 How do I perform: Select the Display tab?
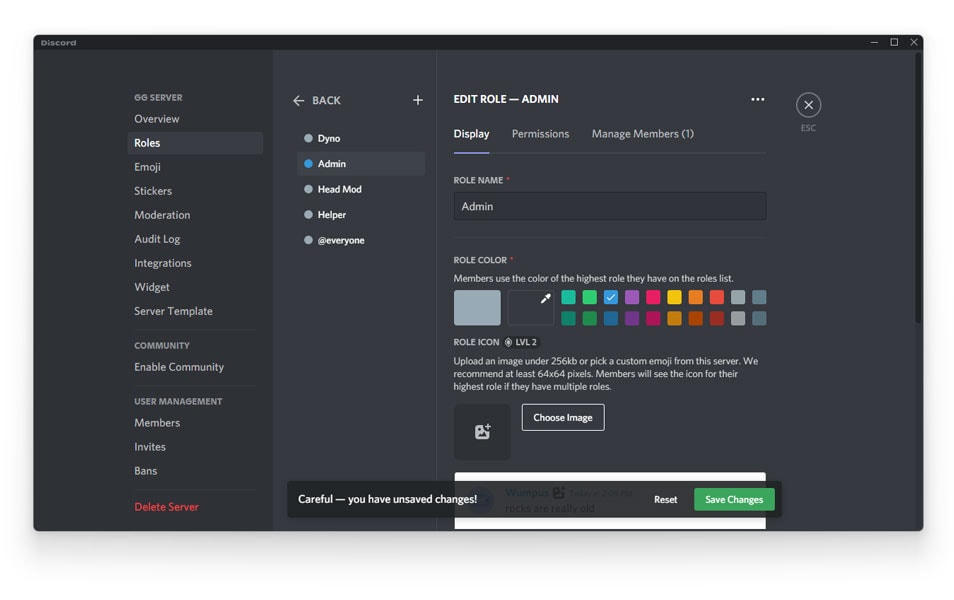click(x=471, y=134)
